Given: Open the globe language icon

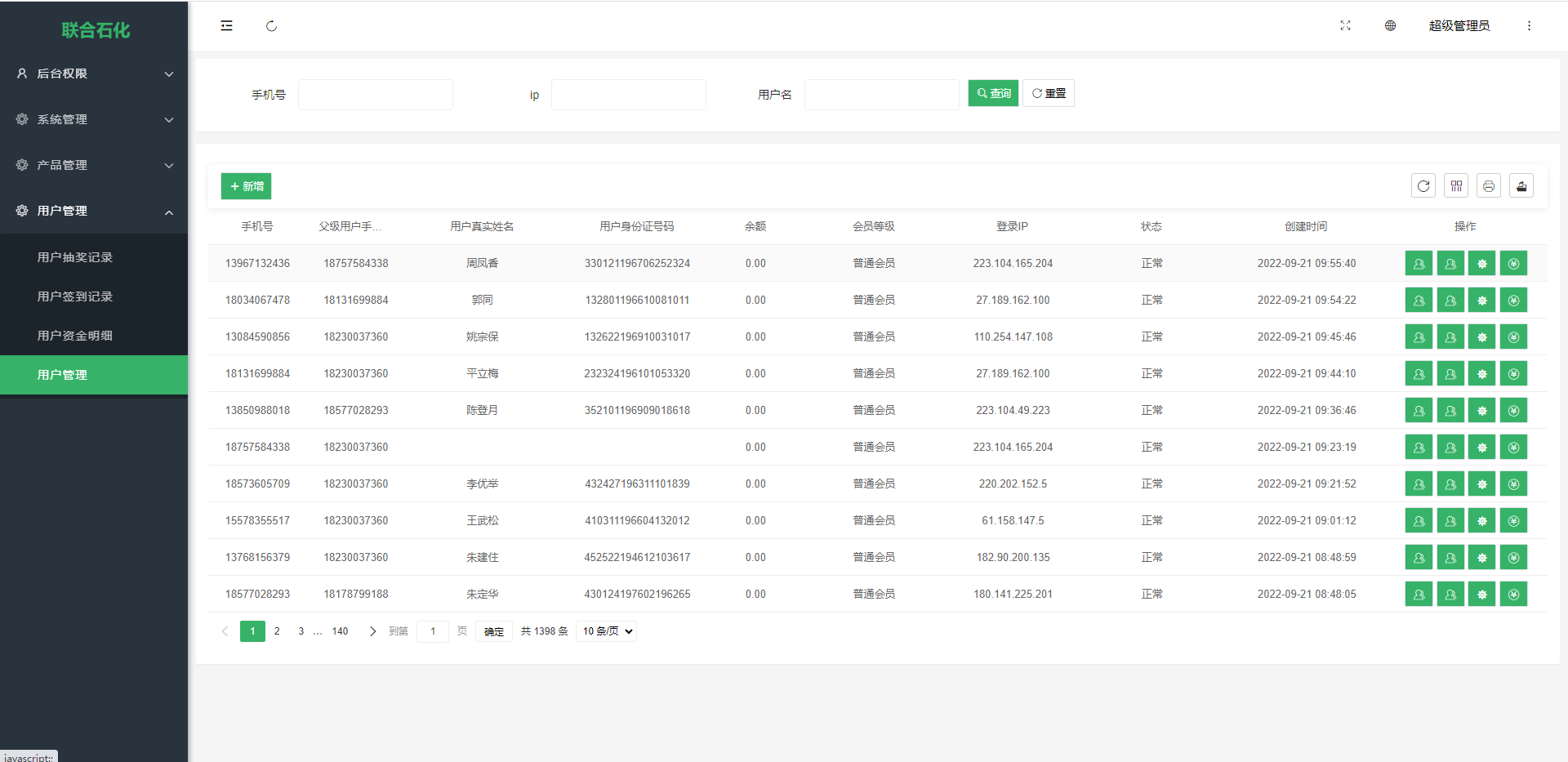Looking at the screenshot, I should click(1390, 26).
